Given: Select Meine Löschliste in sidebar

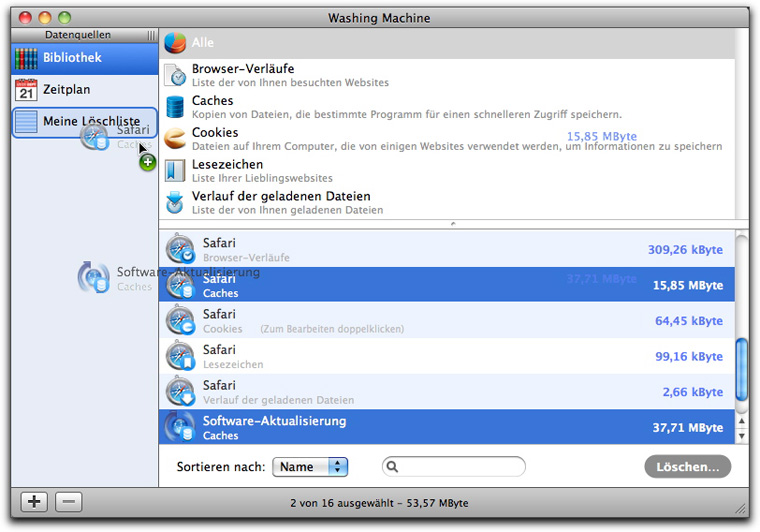Looking at the screenshot, I should [x=85, y=122].
